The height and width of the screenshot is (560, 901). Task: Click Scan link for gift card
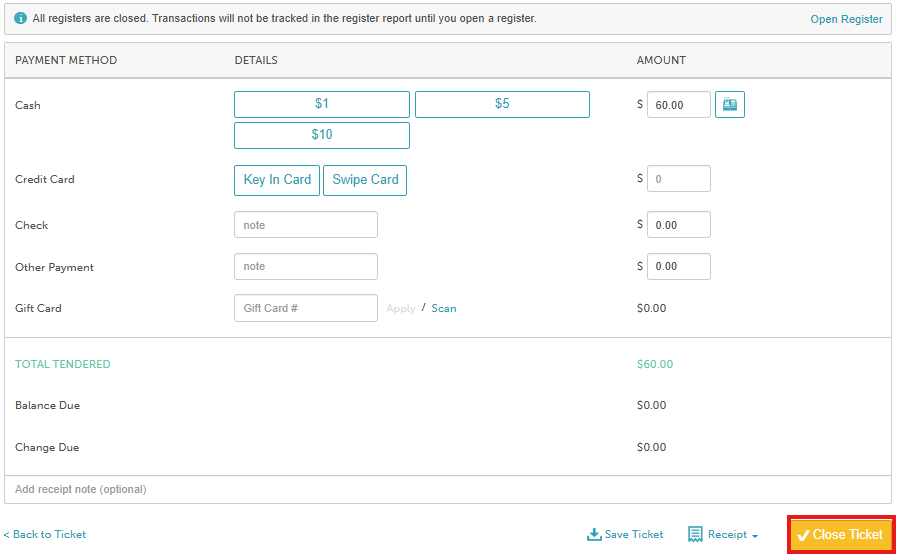coord(444,308)
